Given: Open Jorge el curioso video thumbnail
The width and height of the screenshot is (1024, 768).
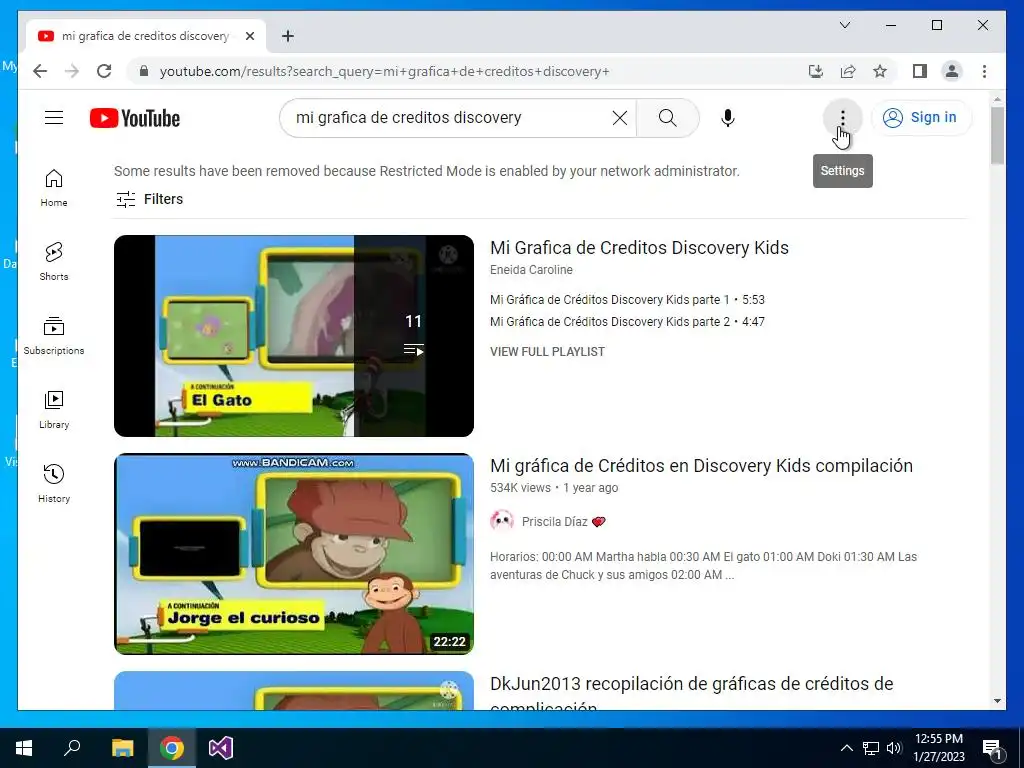Looking at the screenshot, I should tap(294, 554).
